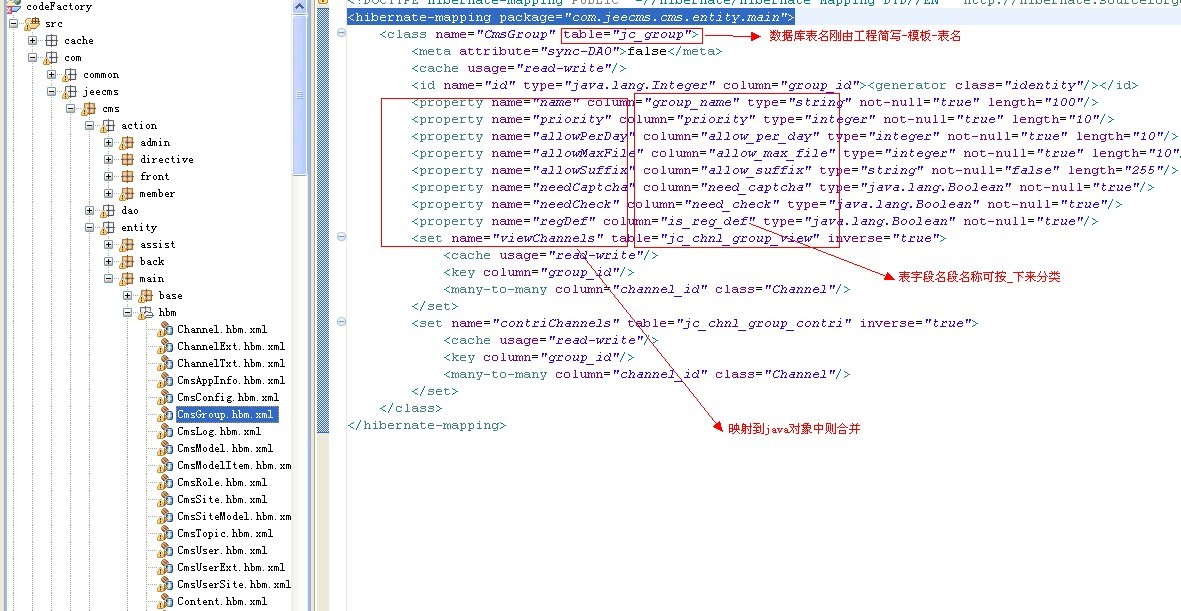This screenshot has height=611, width=1181.
Task: Select the CmsUserSite.hbm.xml file name
Action: click(x=234, y=585)
